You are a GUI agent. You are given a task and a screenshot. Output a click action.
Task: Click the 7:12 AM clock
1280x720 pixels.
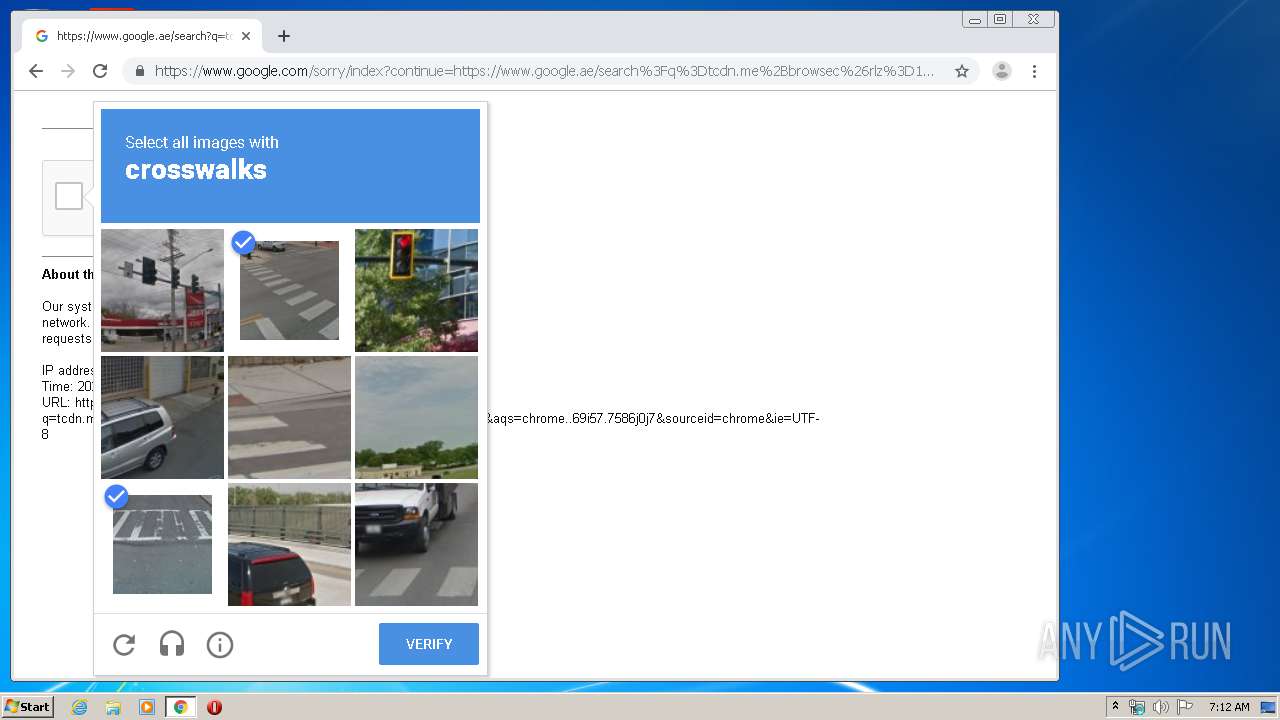[1228, 707]
